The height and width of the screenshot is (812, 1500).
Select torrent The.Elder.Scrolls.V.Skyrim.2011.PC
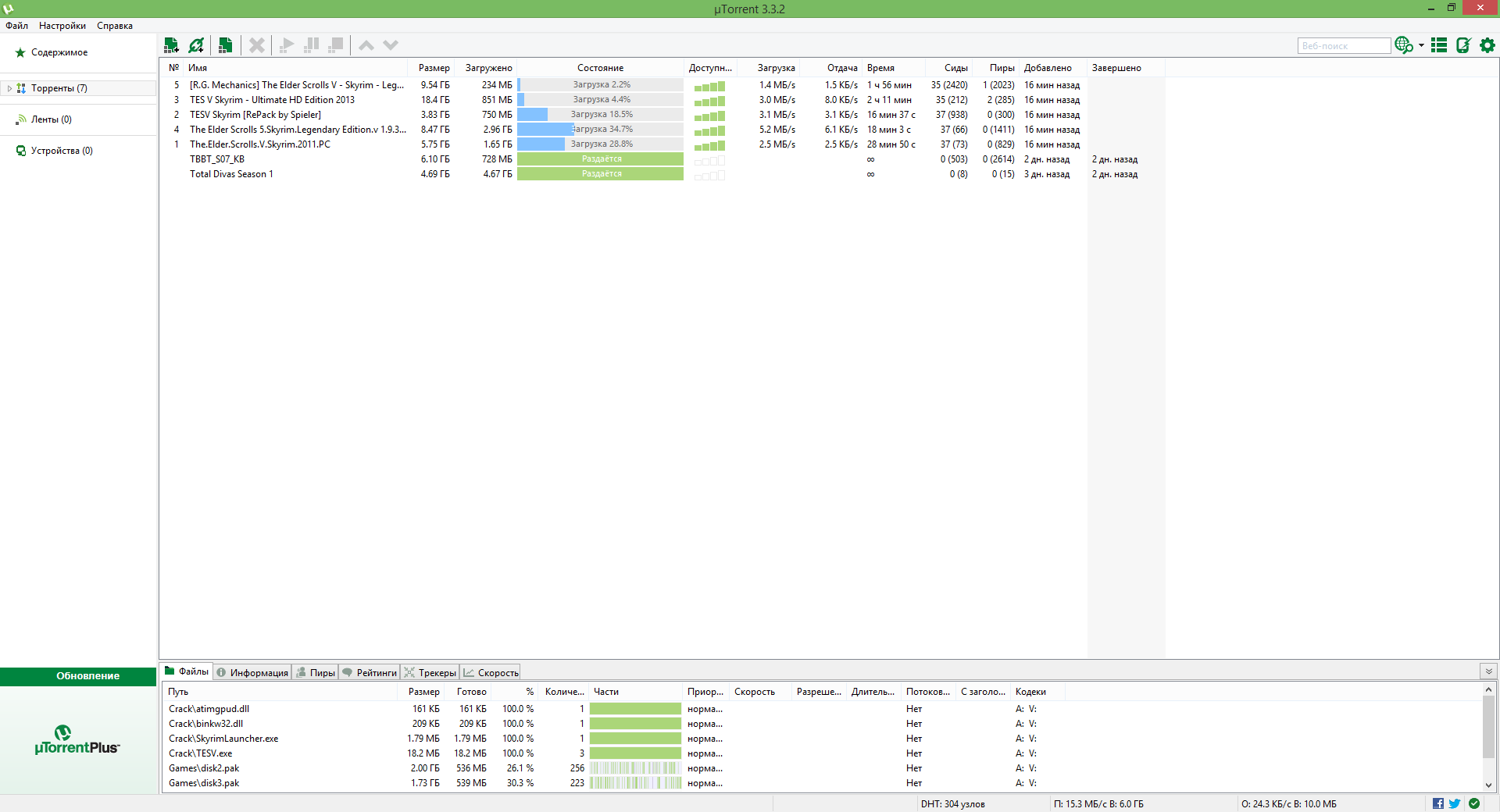[260, 144]
